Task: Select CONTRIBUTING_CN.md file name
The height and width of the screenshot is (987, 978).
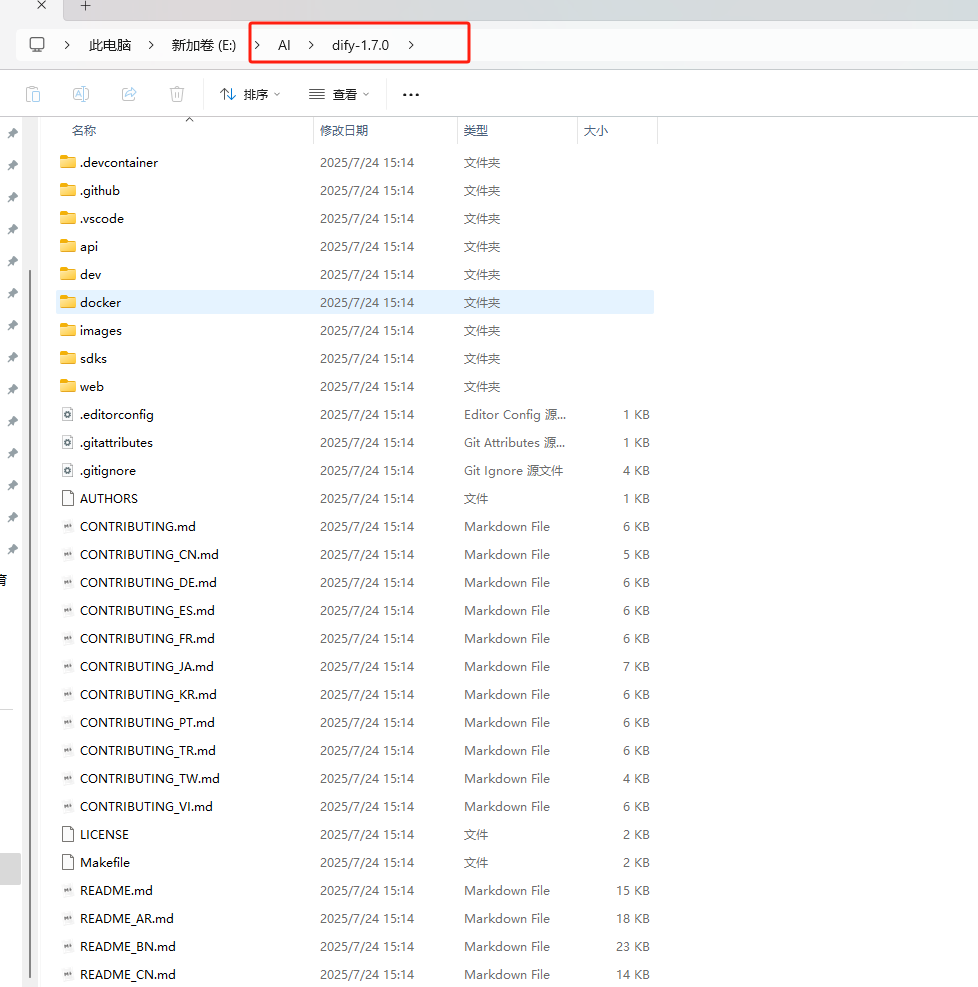Action: [149, 555]
